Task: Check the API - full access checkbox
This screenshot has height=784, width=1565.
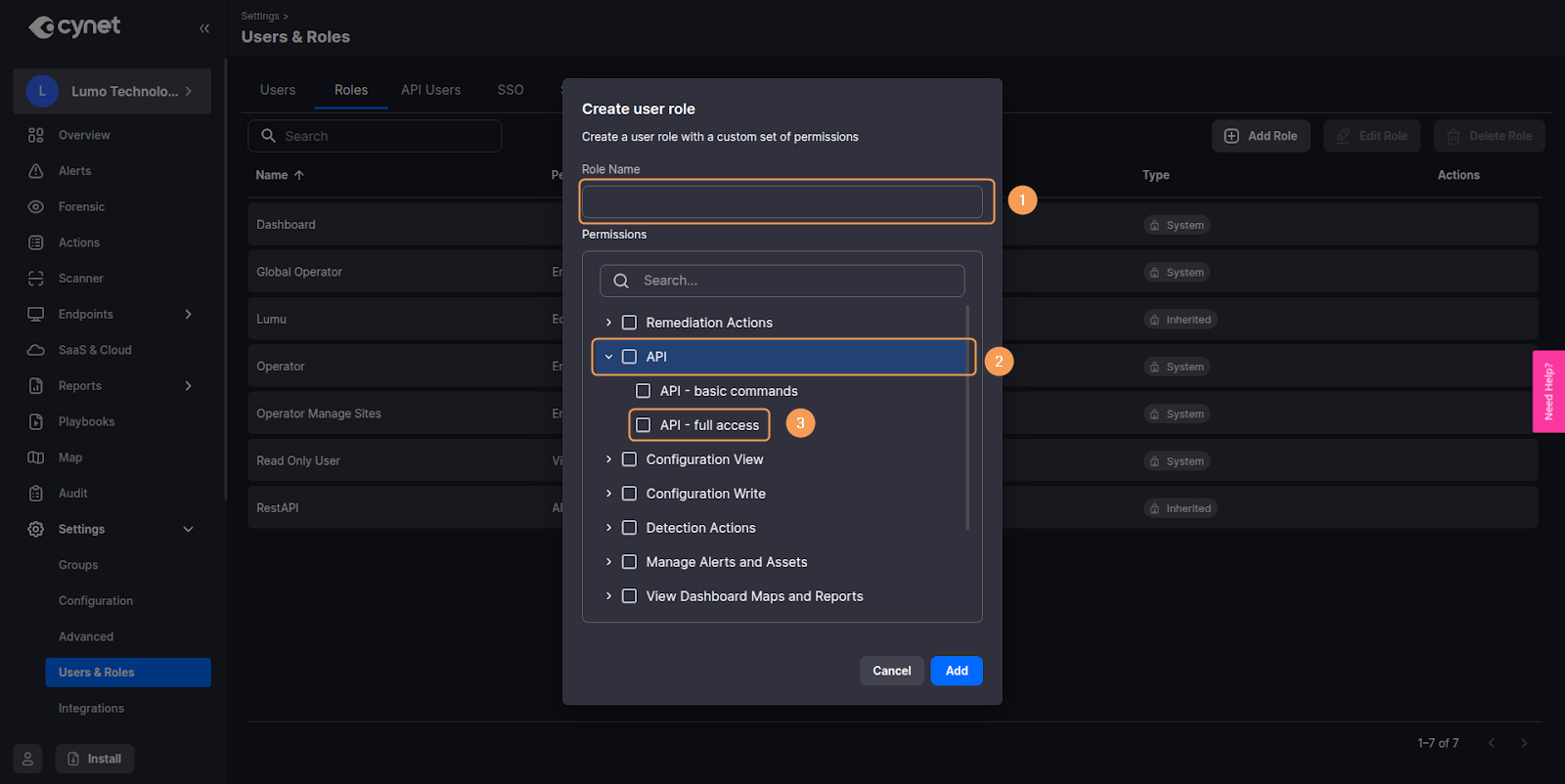Action: point(644,425)
